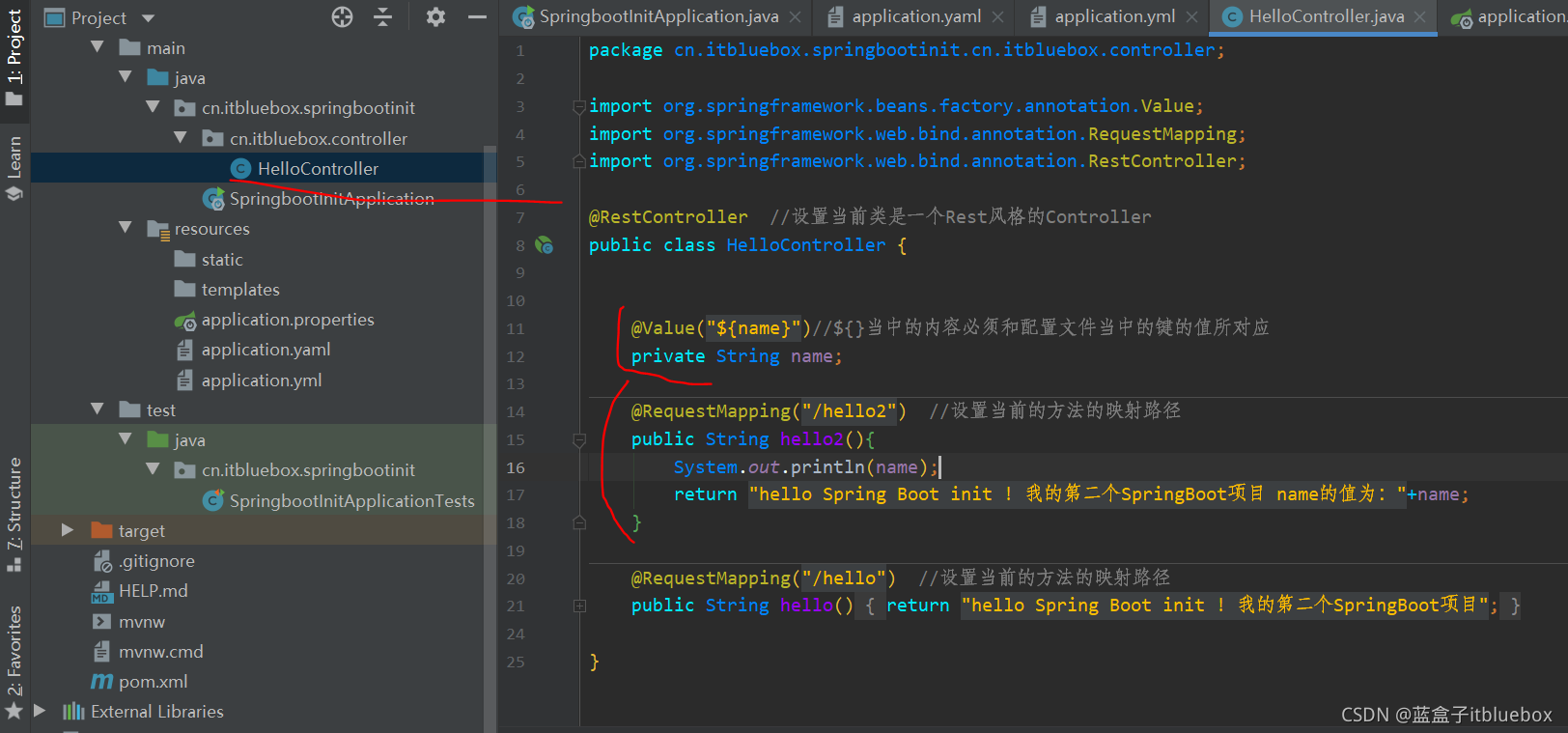Click the locate/select opened file target icon
The width and height of the screenshot is (1568, 733).
click(x=342, y=16)
